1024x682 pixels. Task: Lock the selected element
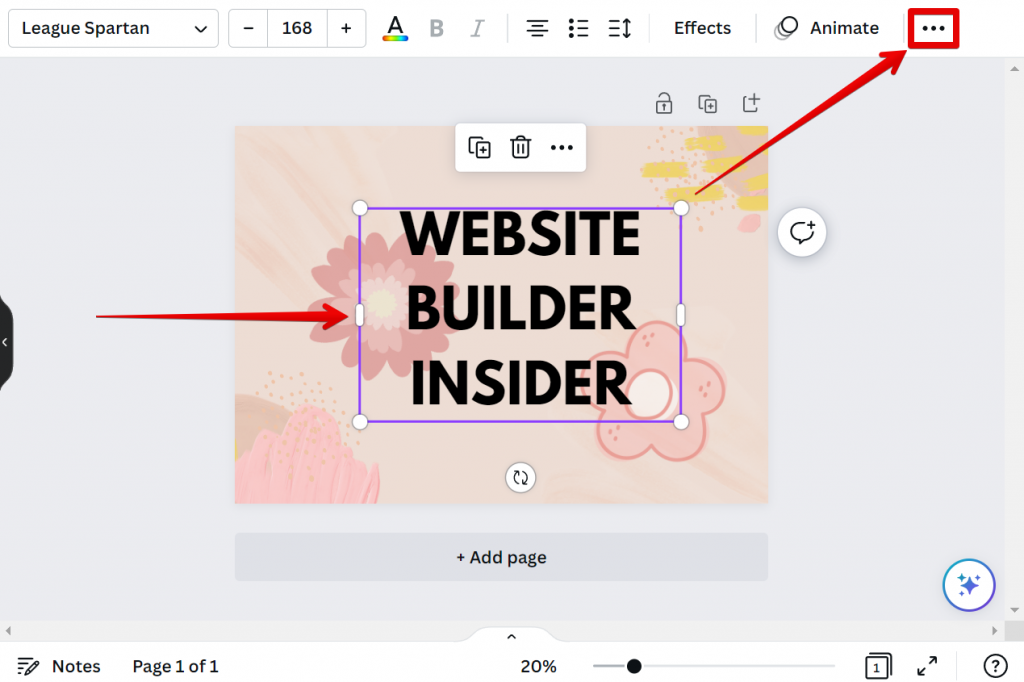click(663, 103)
